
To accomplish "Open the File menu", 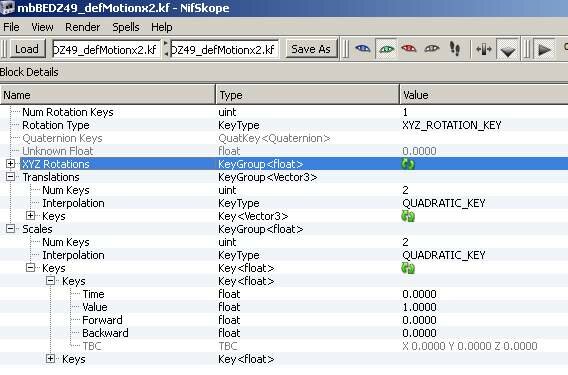I will coord(11,27).
